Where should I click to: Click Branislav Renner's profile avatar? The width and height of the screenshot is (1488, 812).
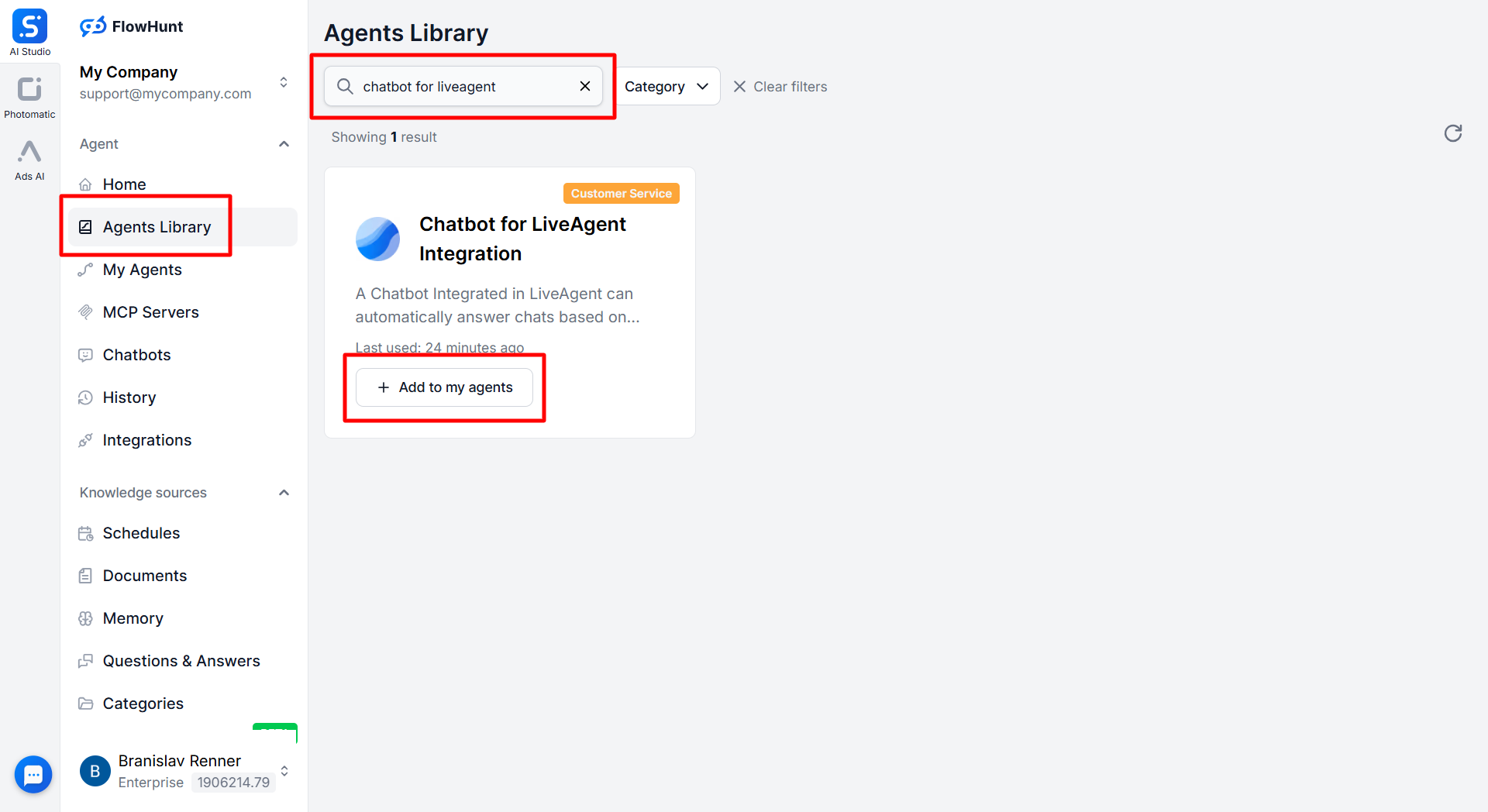[95, 771]
